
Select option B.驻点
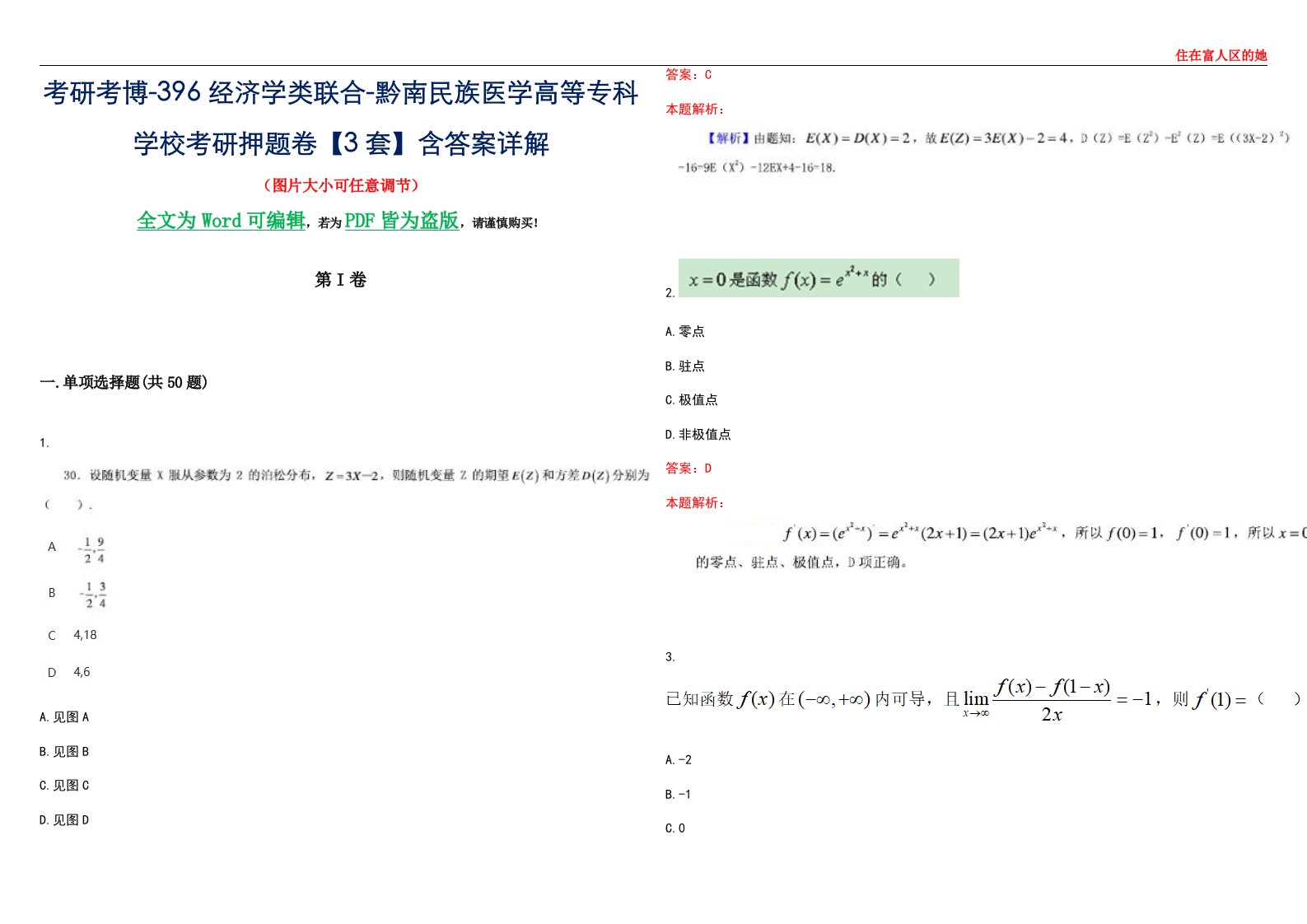[x=685, y=366]
